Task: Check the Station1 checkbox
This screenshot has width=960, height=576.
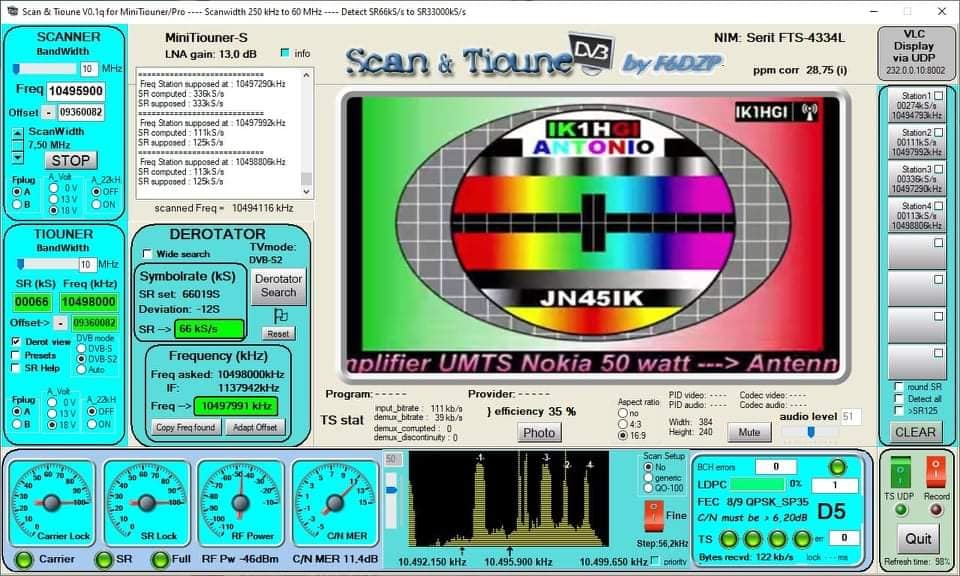Action: (x=939, y=95)
